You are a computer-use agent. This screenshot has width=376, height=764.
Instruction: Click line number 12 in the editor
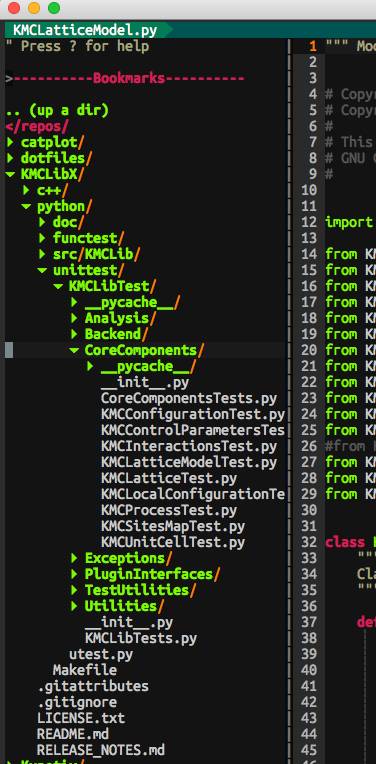coord(309,223)
